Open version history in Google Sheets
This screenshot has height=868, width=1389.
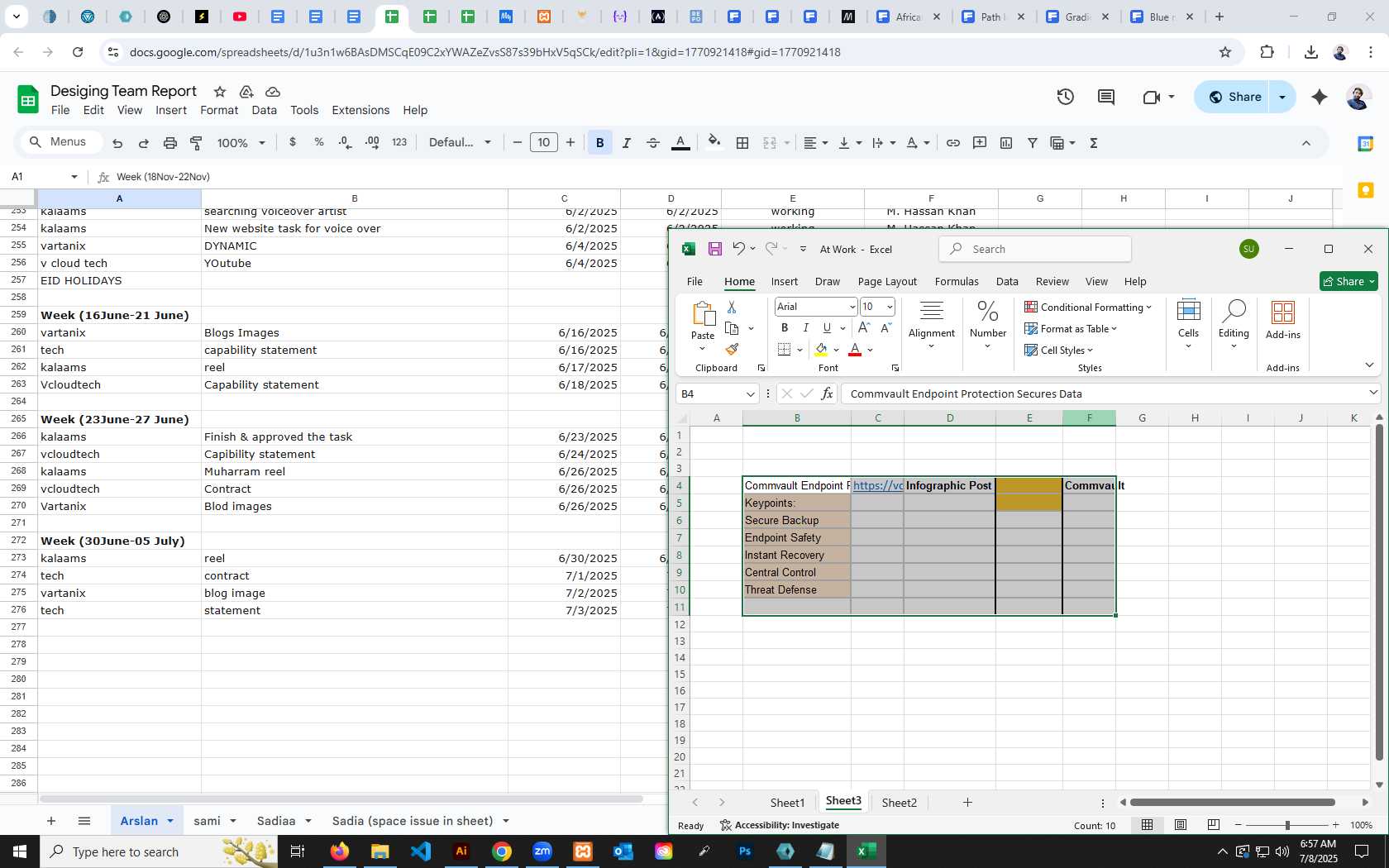1066,97
